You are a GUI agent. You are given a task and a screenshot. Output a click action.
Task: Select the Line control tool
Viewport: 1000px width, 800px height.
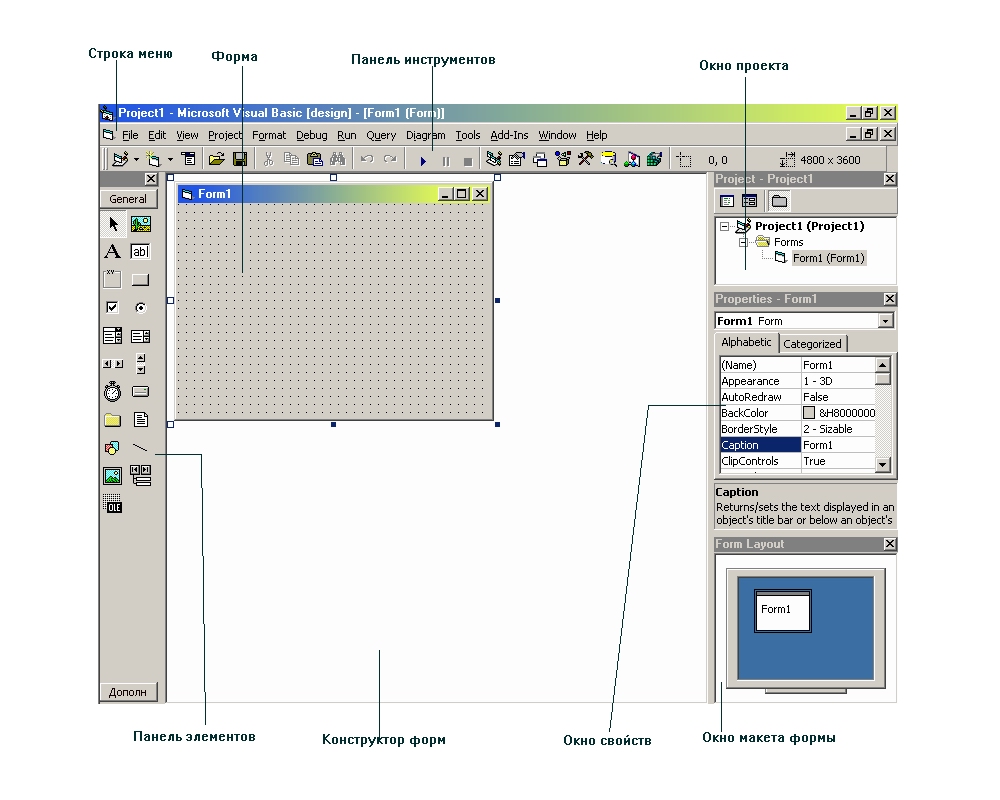tap(140, 448)
